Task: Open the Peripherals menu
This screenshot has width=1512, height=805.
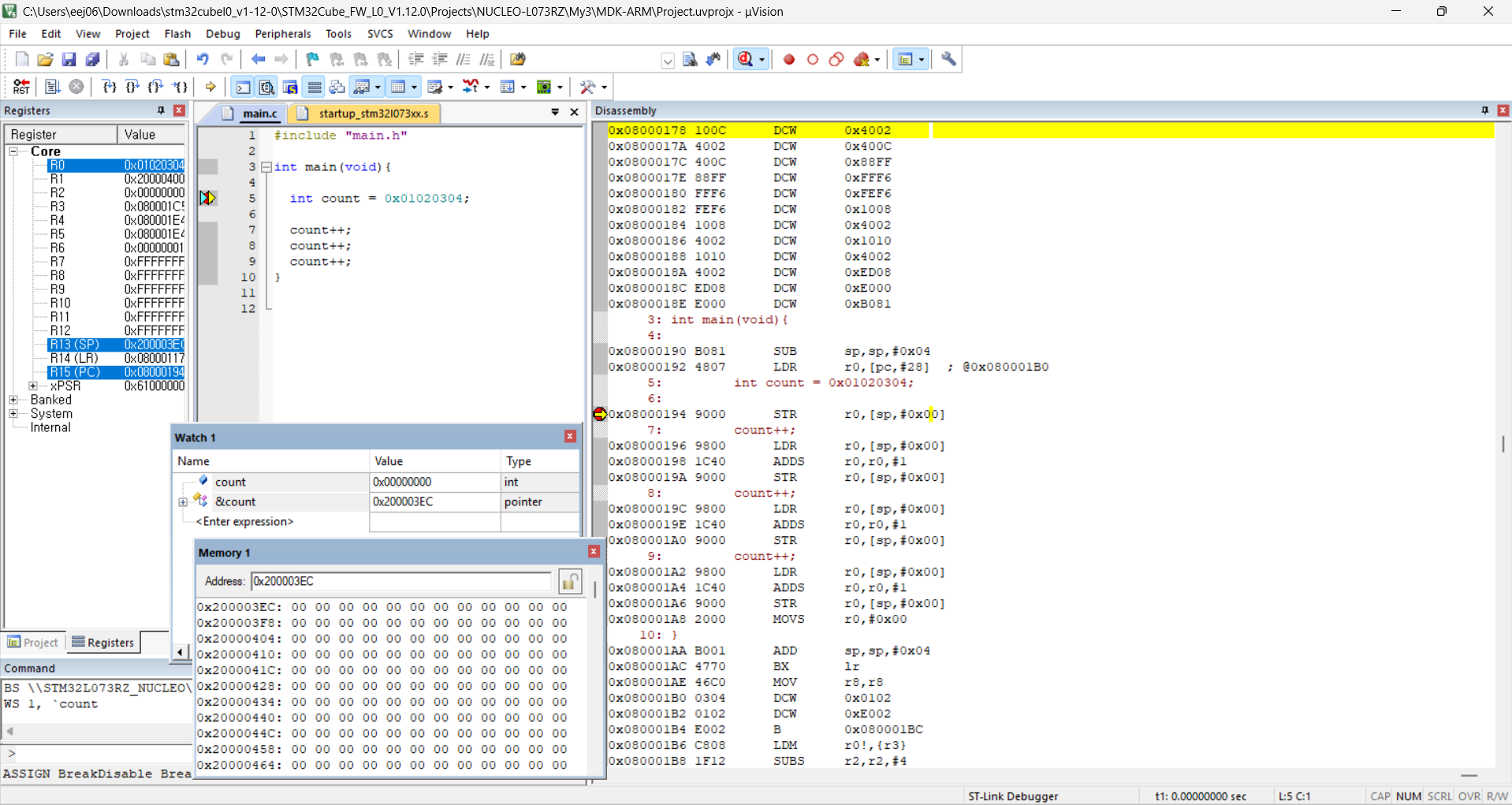Action: pos(283,34)
